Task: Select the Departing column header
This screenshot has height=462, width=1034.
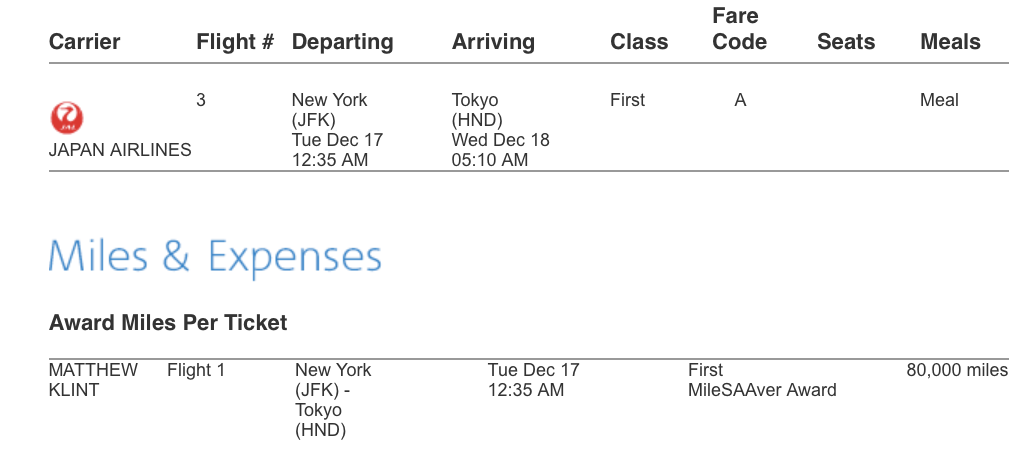Action: click(342, 42)
